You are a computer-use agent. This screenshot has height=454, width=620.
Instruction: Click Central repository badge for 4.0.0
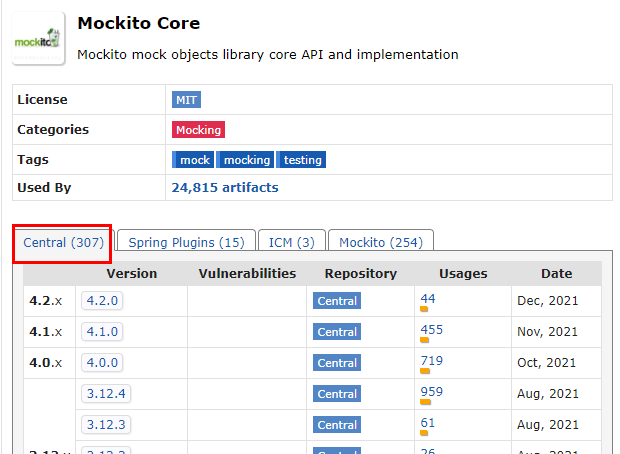(x=337, y=363)
